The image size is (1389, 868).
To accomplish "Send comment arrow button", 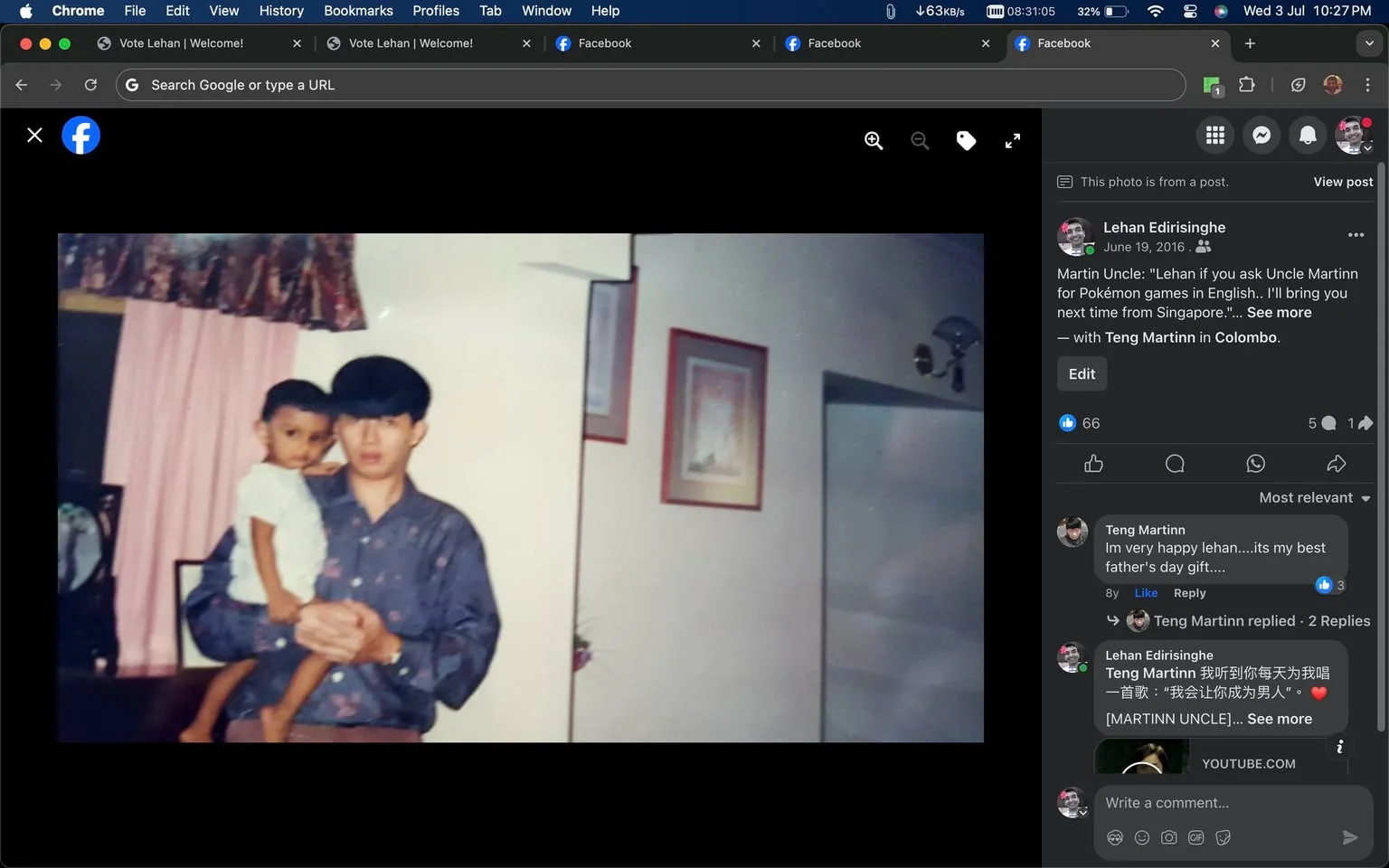I will 1349,838.
